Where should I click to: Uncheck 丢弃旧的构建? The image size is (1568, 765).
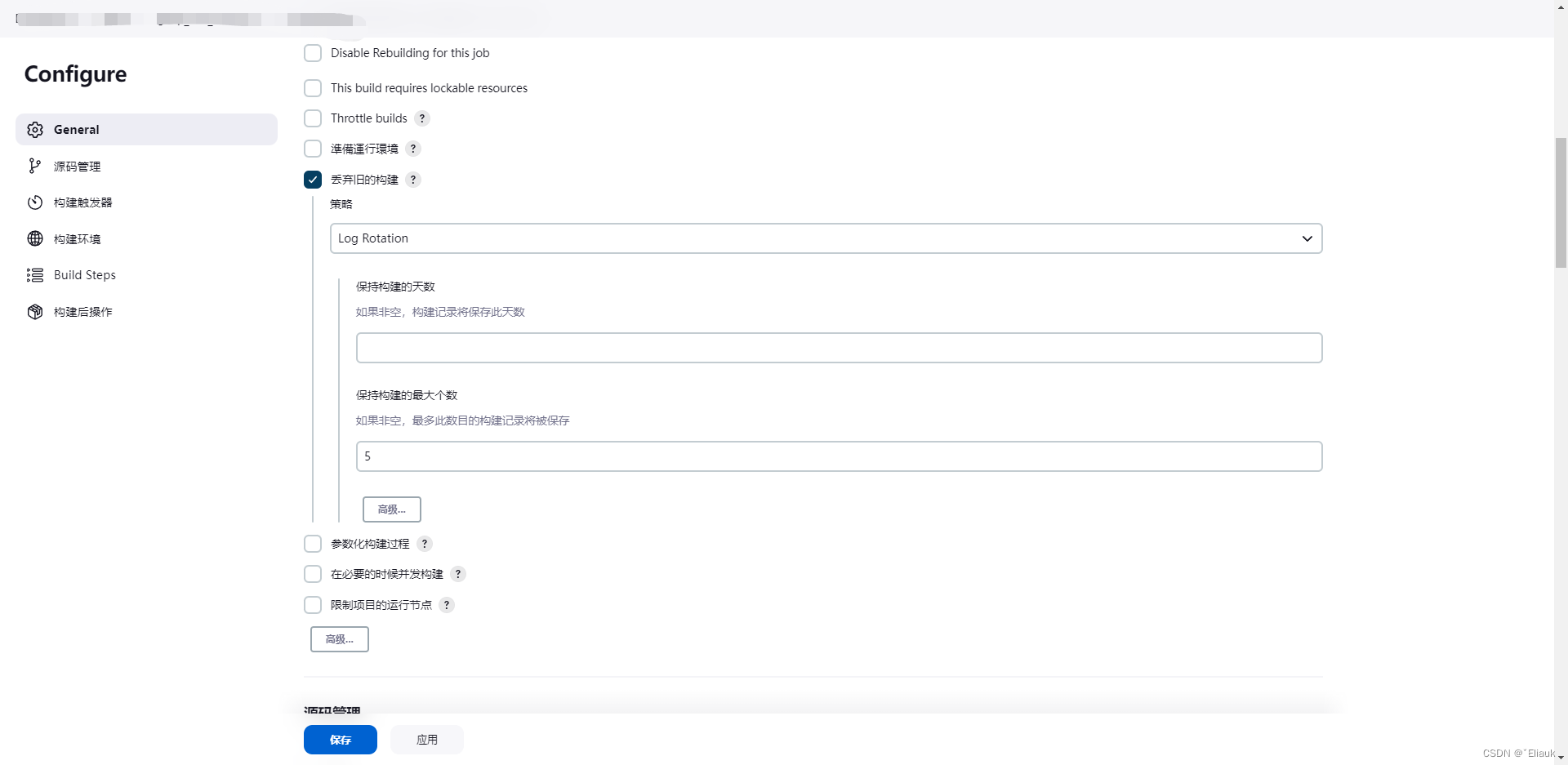coord(312,180)
